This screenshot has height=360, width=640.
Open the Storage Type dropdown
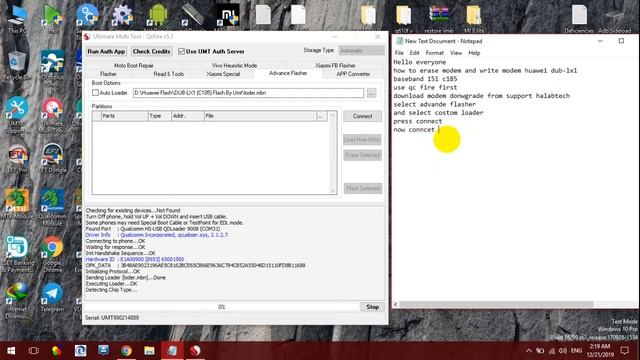click(x=362, y=51)
